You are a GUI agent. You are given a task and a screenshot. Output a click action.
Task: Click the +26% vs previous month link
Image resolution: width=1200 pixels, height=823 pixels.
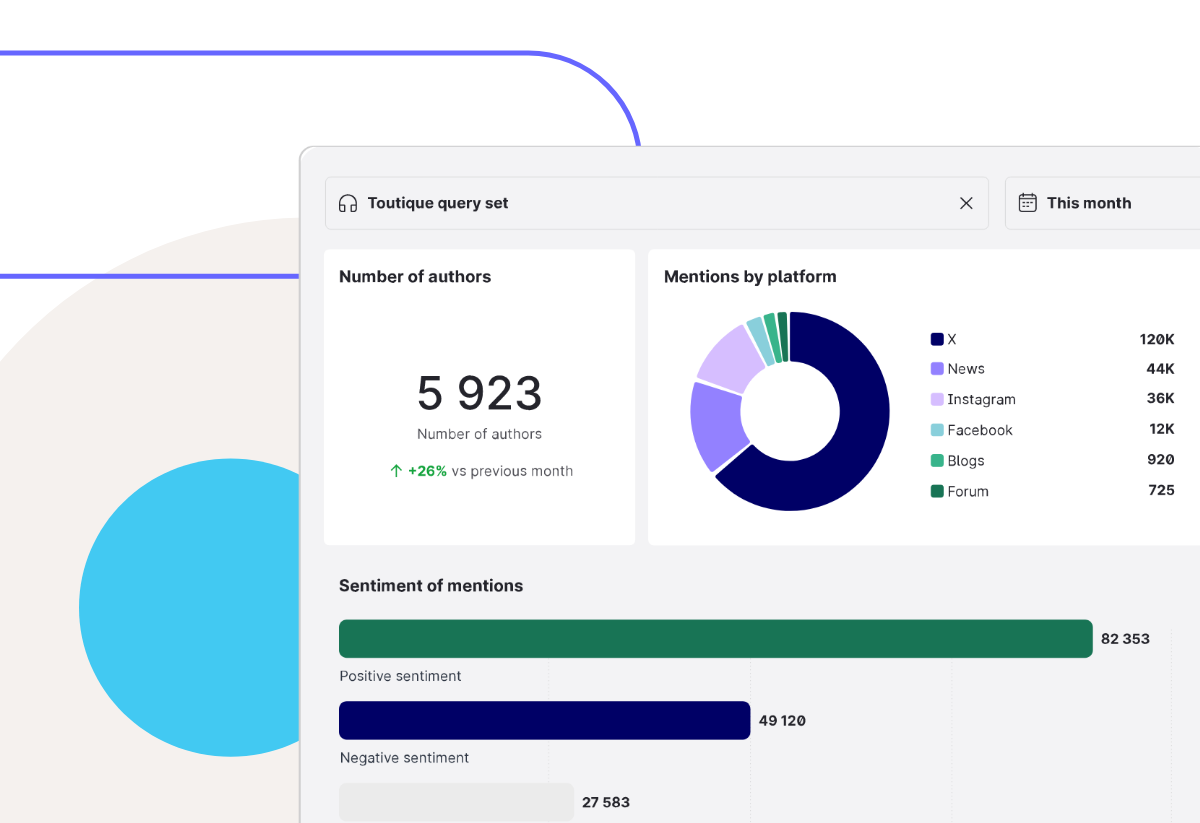coord(481,470)
